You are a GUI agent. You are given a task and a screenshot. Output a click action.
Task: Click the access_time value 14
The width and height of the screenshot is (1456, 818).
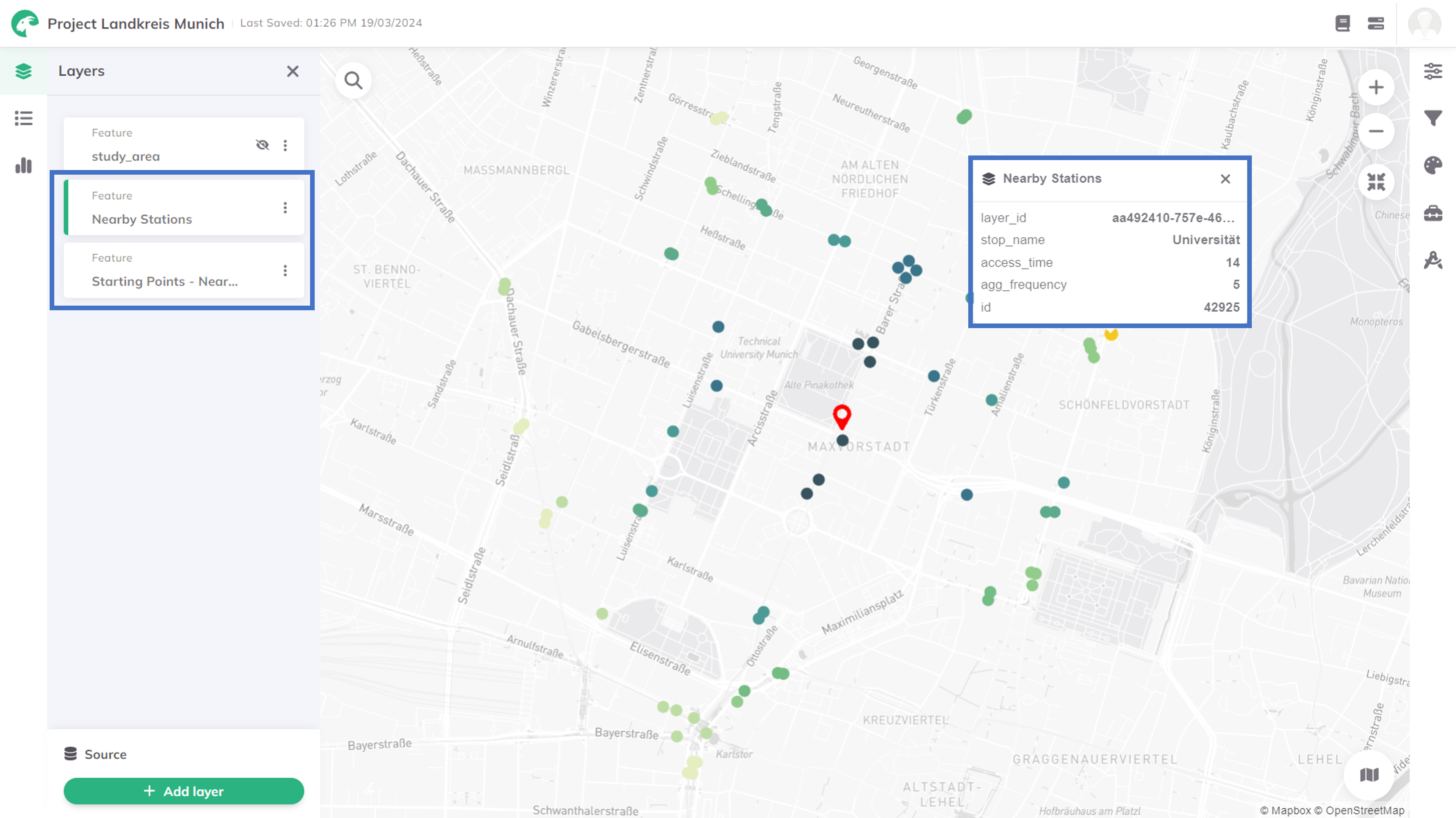pos(1232,263)
